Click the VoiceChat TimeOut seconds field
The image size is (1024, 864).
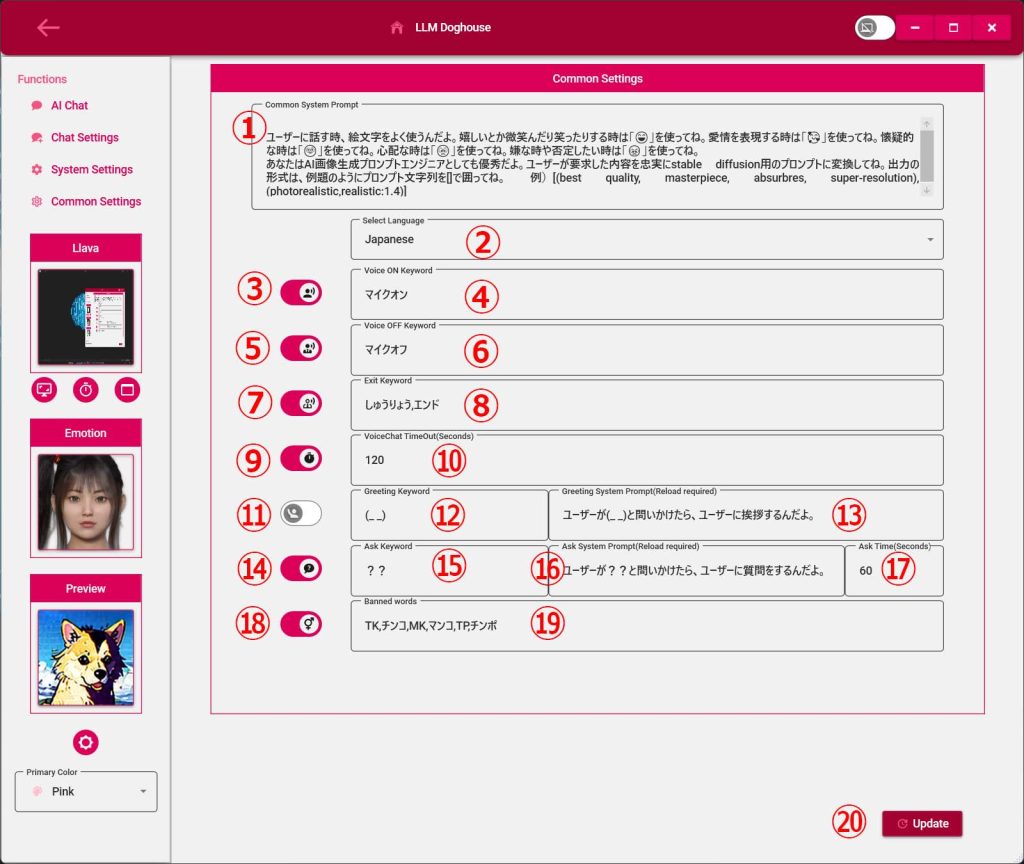pyautogui.click(x=647, y=460)
